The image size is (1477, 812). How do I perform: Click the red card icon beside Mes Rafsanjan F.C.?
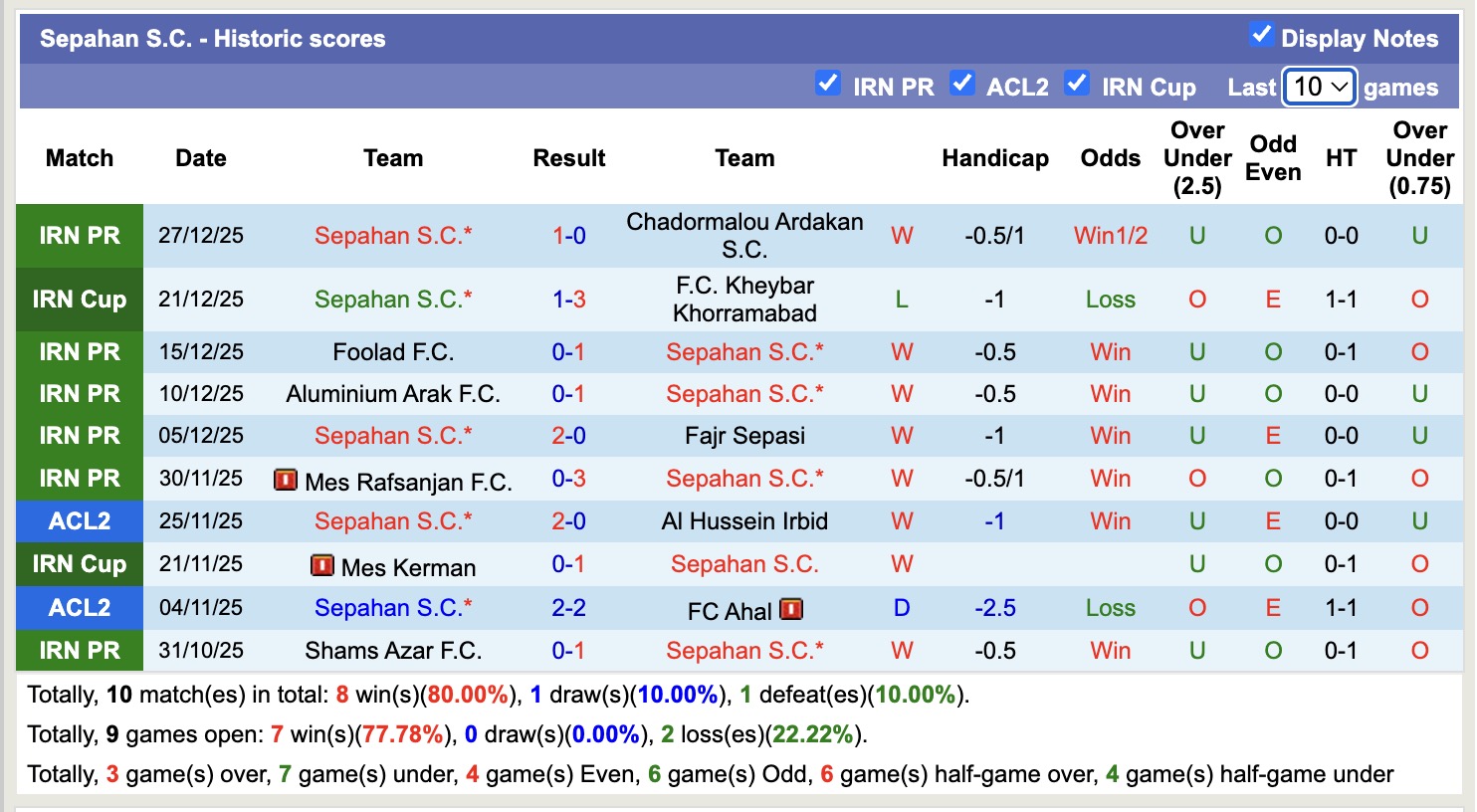point(287,479)
